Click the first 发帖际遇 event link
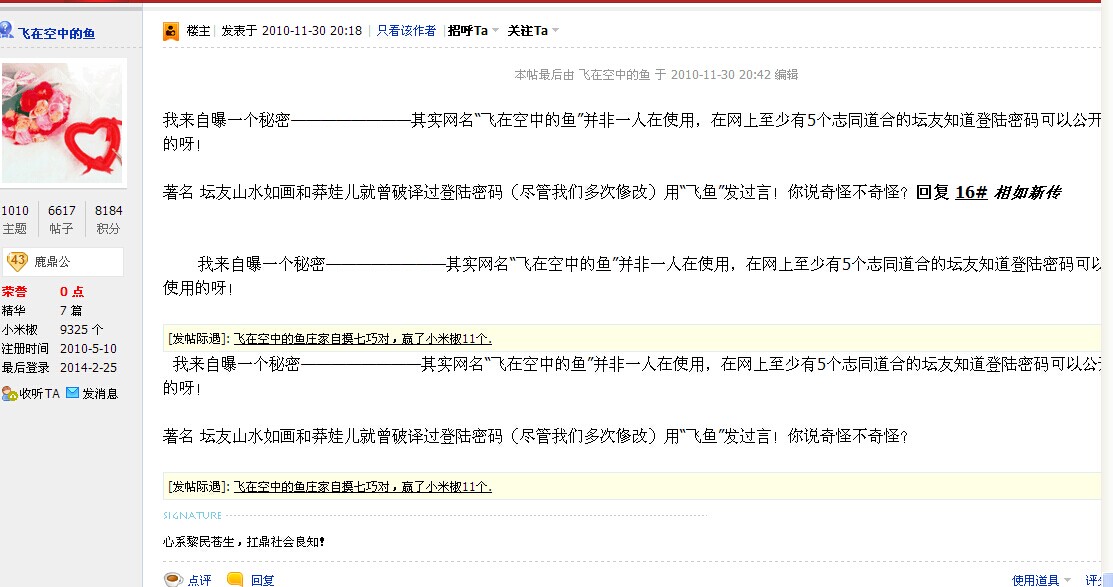The width and height of the screenshot is (1113, 587). [x=362, y=338]
